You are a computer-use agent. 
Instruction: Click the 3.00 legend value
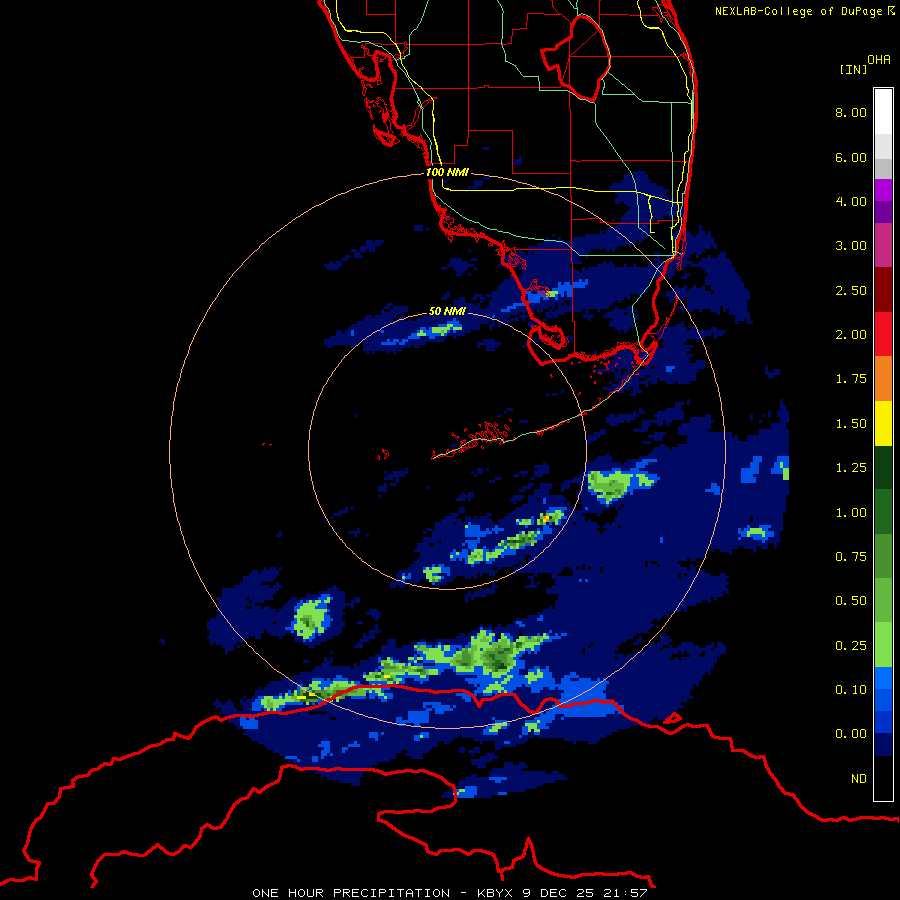pos(851,246)
